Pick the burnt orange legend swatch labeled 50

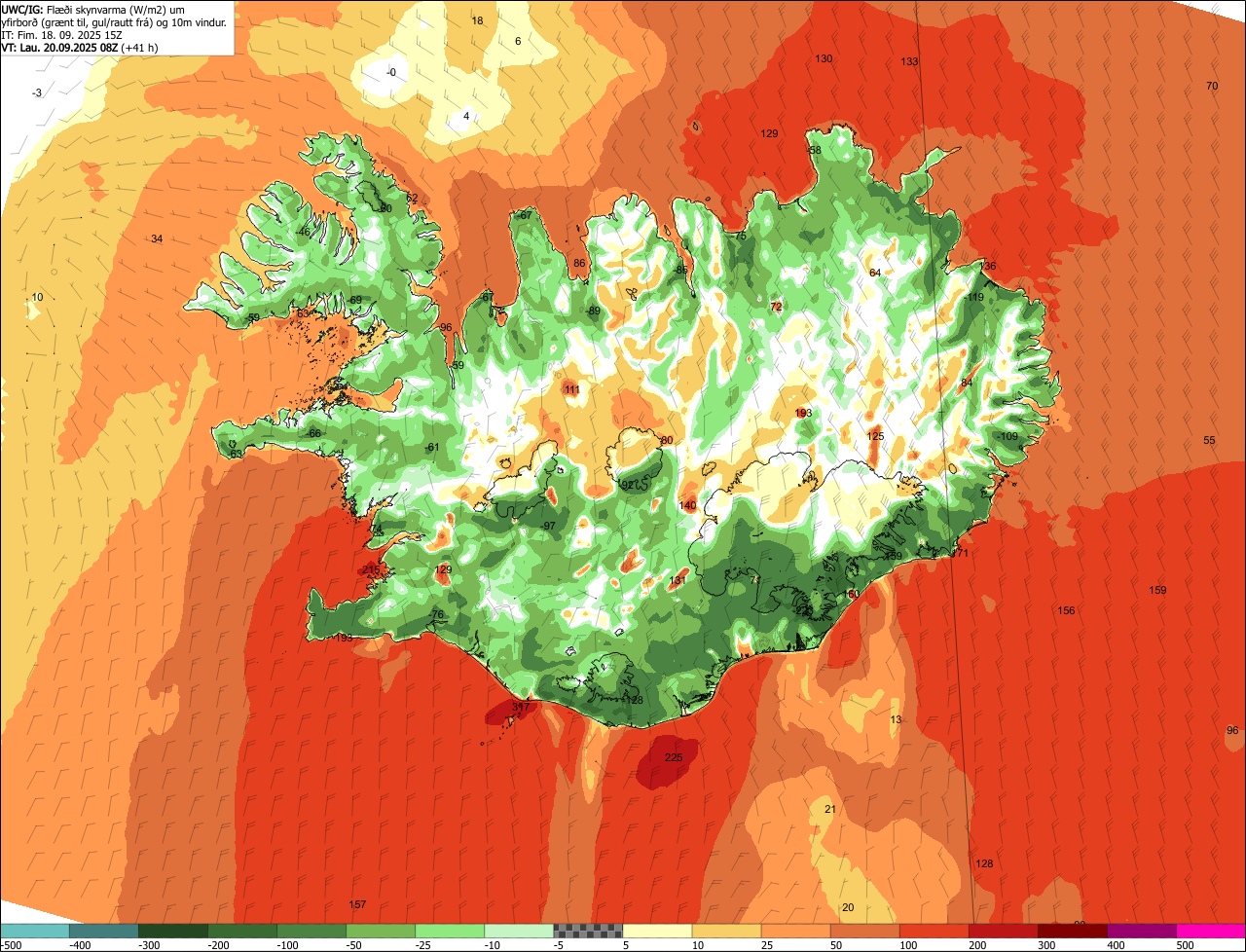(x=863, y=931)
